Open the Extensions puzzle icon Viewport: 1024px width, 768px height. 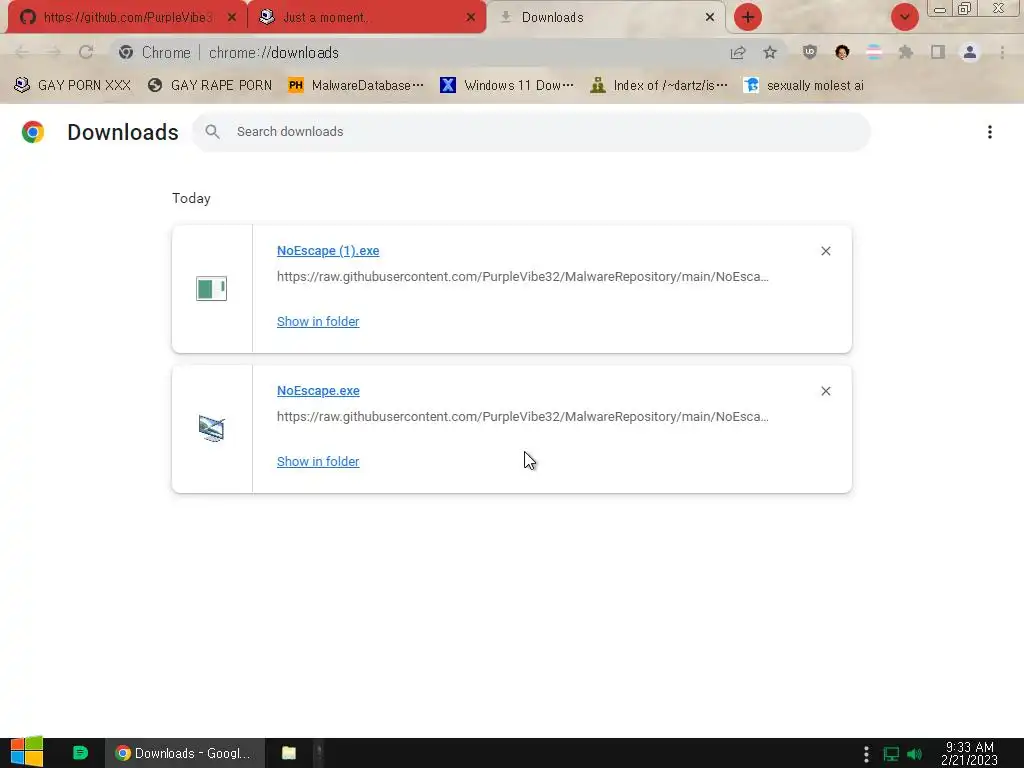point(906,52)
